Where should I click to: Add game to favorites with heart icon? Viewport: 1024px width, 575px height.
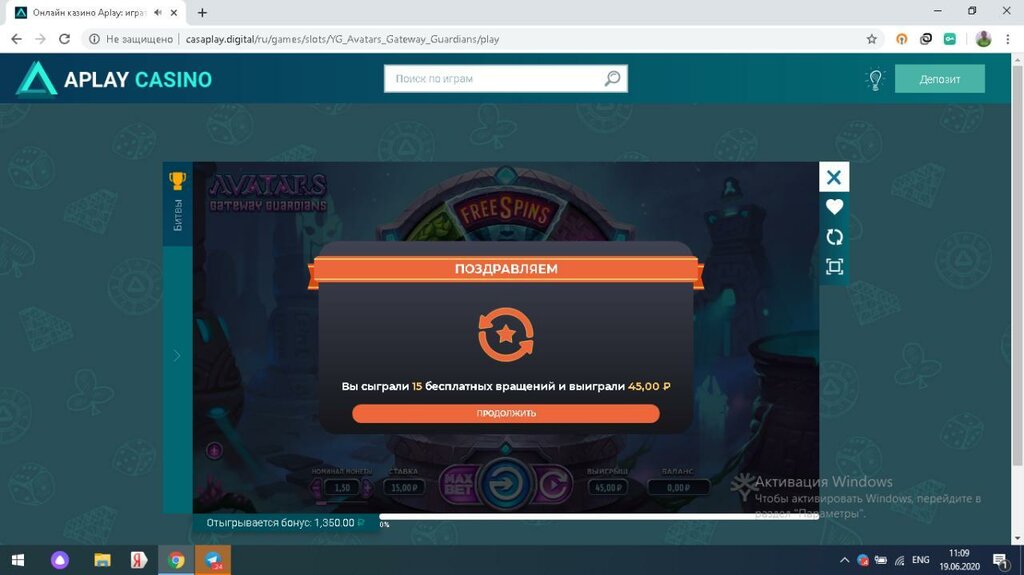(834, 207)
